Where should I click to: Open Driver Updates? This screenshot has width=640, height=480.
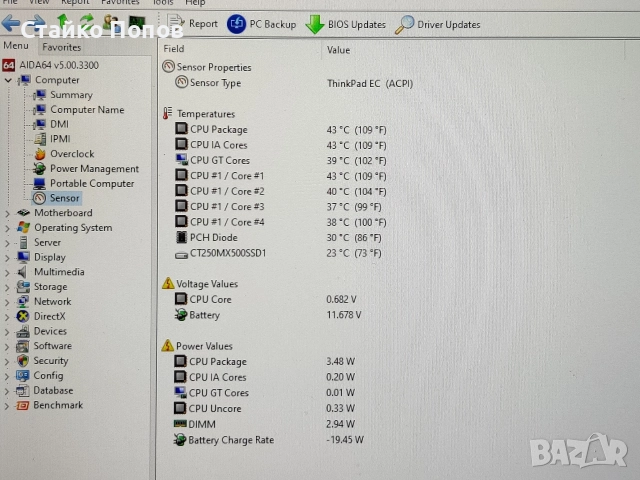click(438, 25)
